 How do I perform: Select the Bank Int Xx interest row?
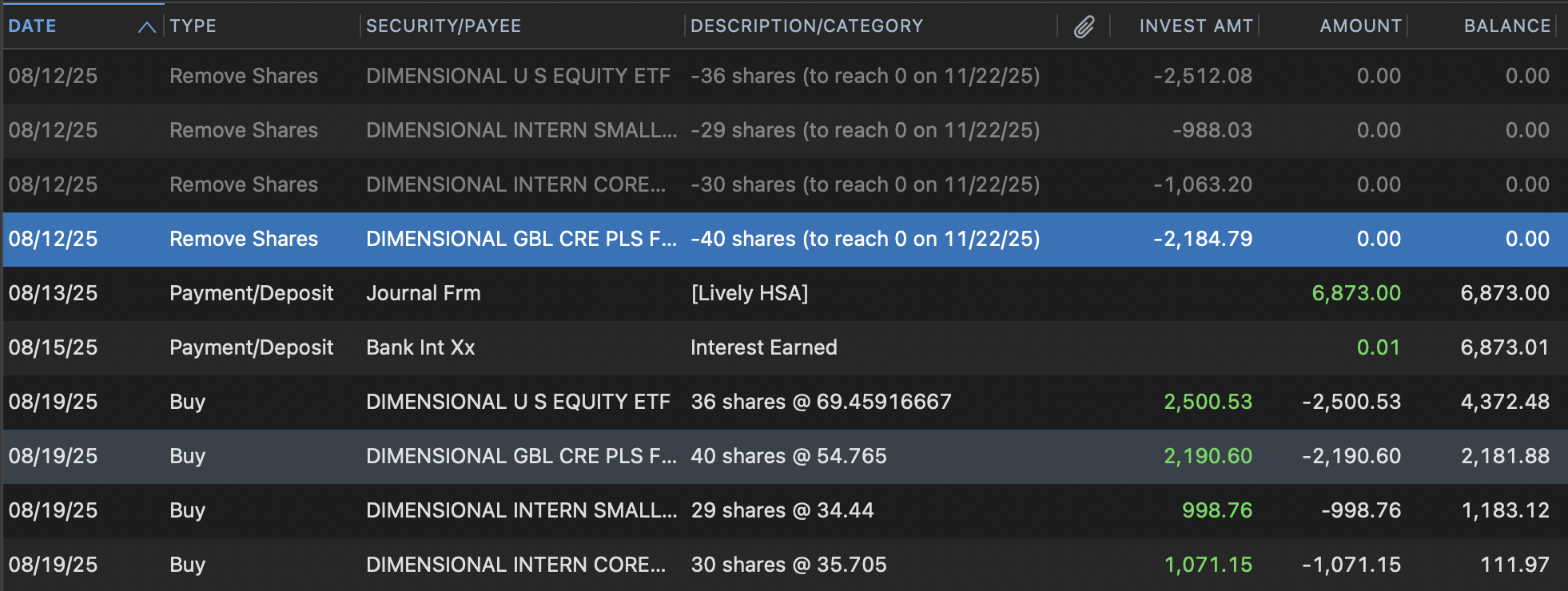coord(784,347)
